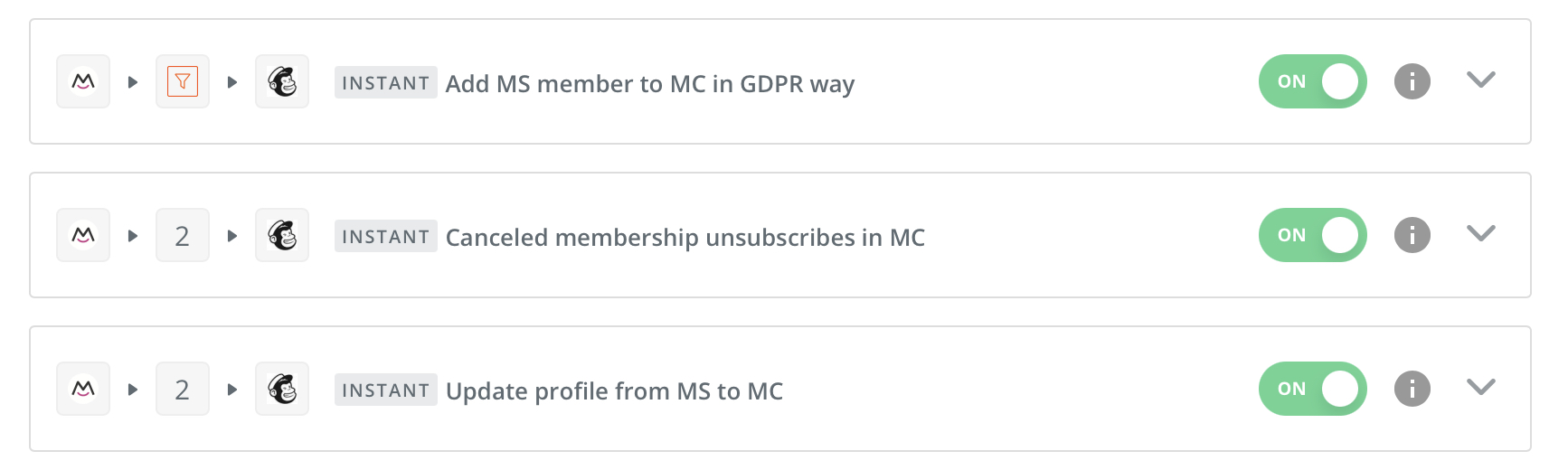Click MemberStack icon in Update profile row
Viewport: 1568px width, 470px height.
[x=83, y=389]
